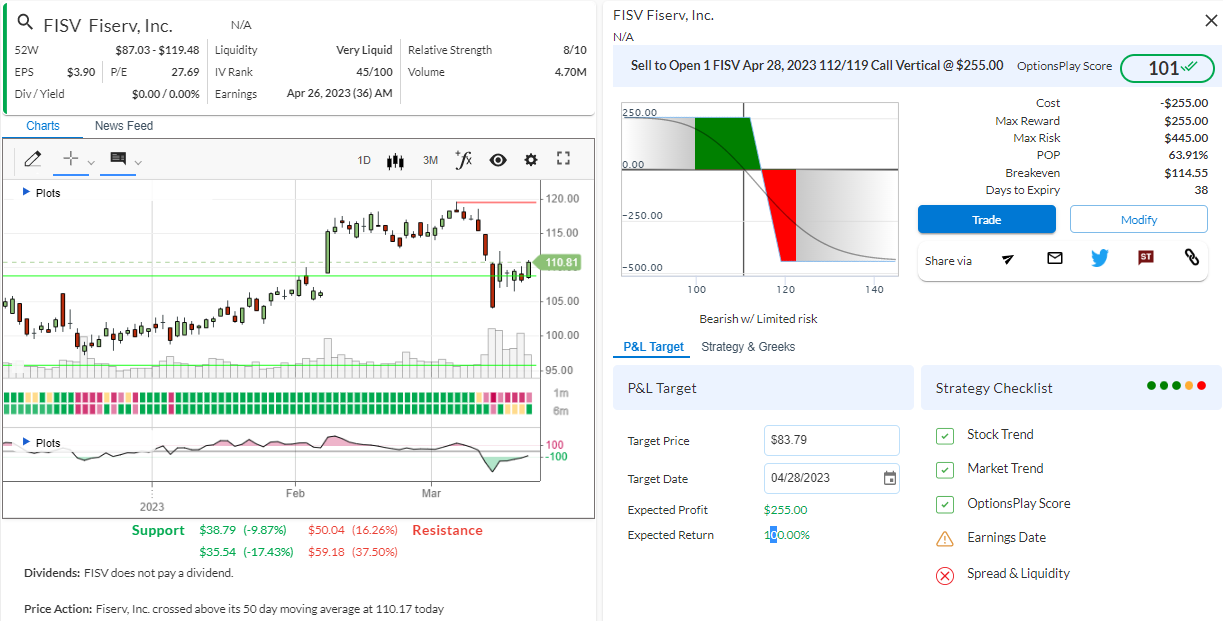The width and height of the screenshot is (1223, 621).
Task: Select the P&L Target tab
Action: click(x=654, y=347)
